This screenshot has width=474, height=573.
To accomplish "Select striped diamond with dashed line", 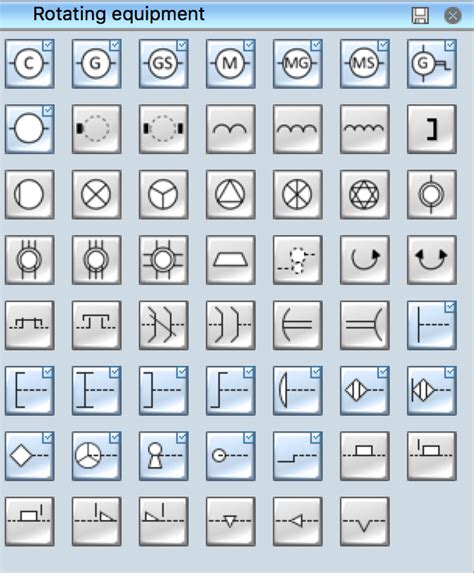I will click(365, 391).
